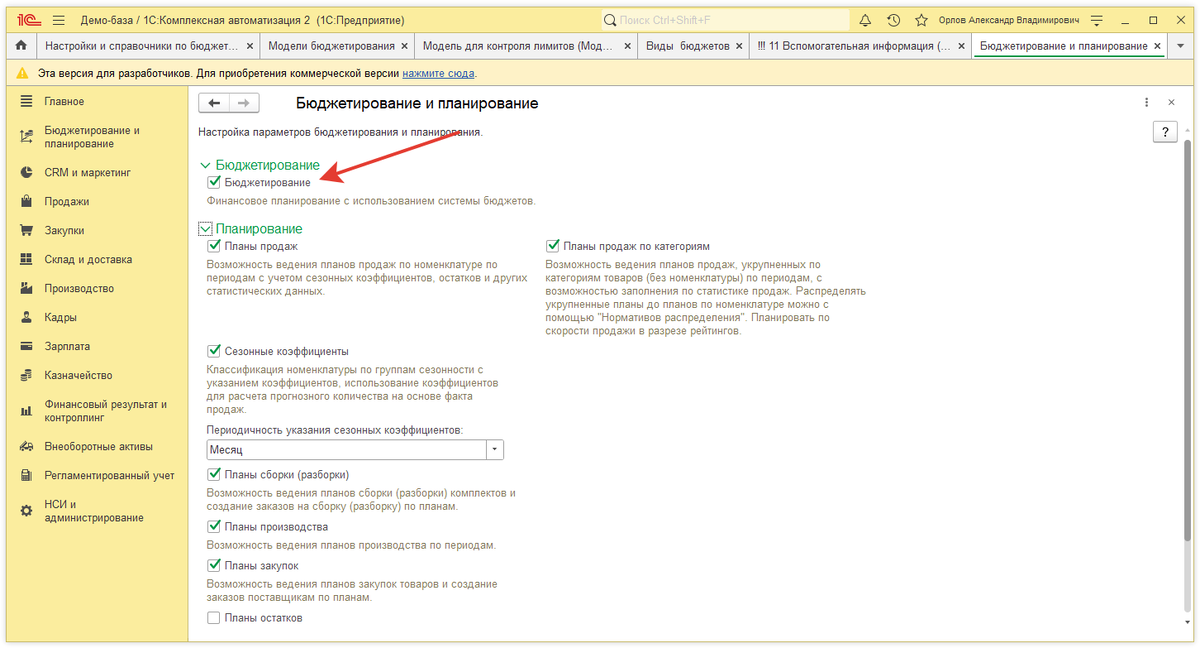The image size is (1200, 648).
Task: Open the form's more actions menu (three dots)
Action: coord(1147,103)
